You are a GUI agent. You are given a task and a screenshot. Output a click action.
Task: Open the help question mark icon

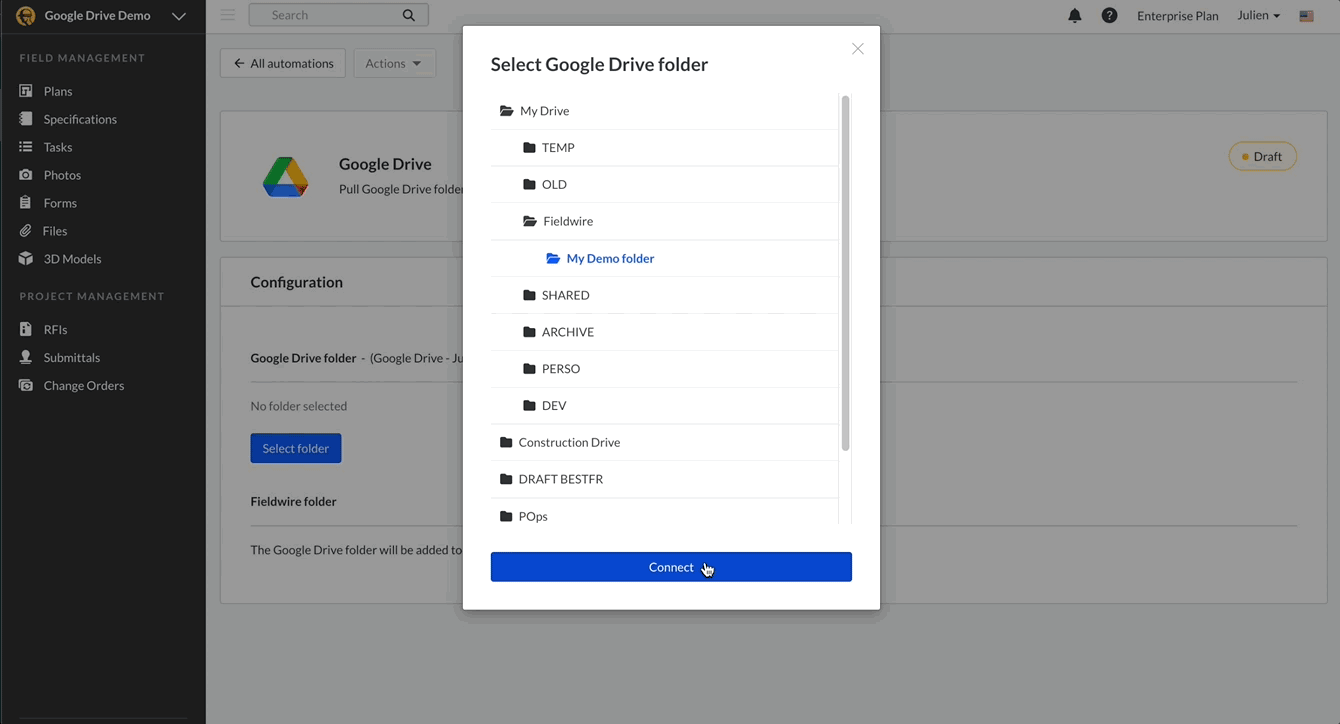coord(1109,15)
